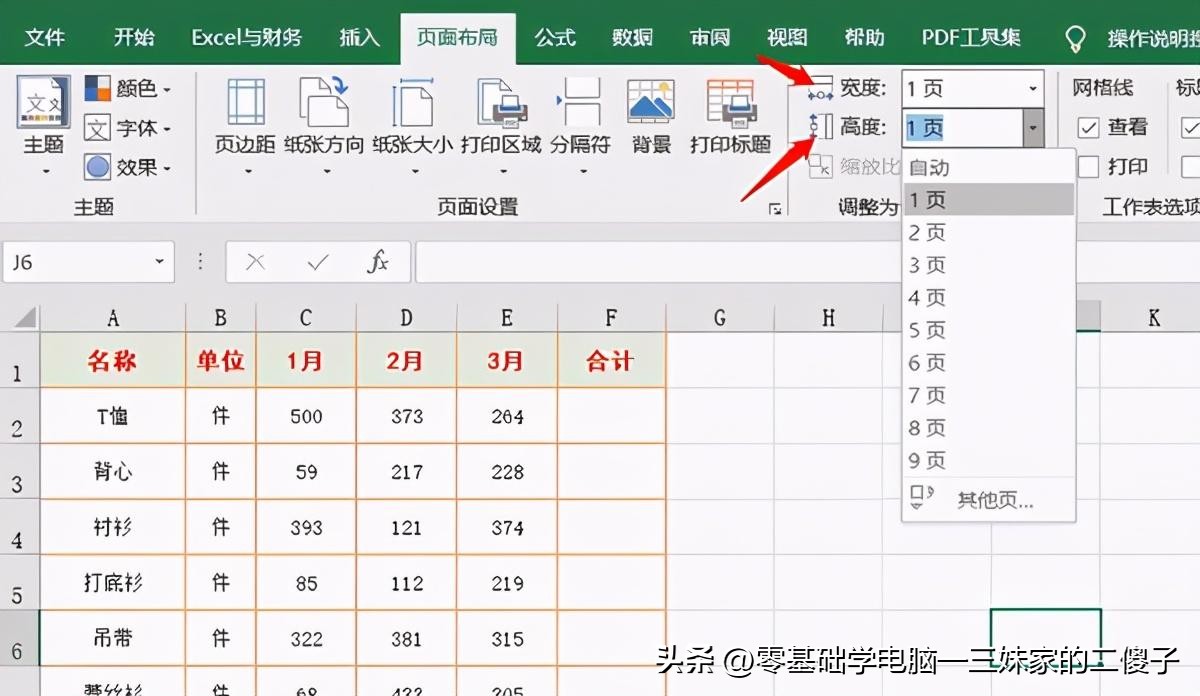Expand the Name Box dropdown arrow
Image resolution: width=1200 pixels, height=696 pixels.
tap(159, 262)
